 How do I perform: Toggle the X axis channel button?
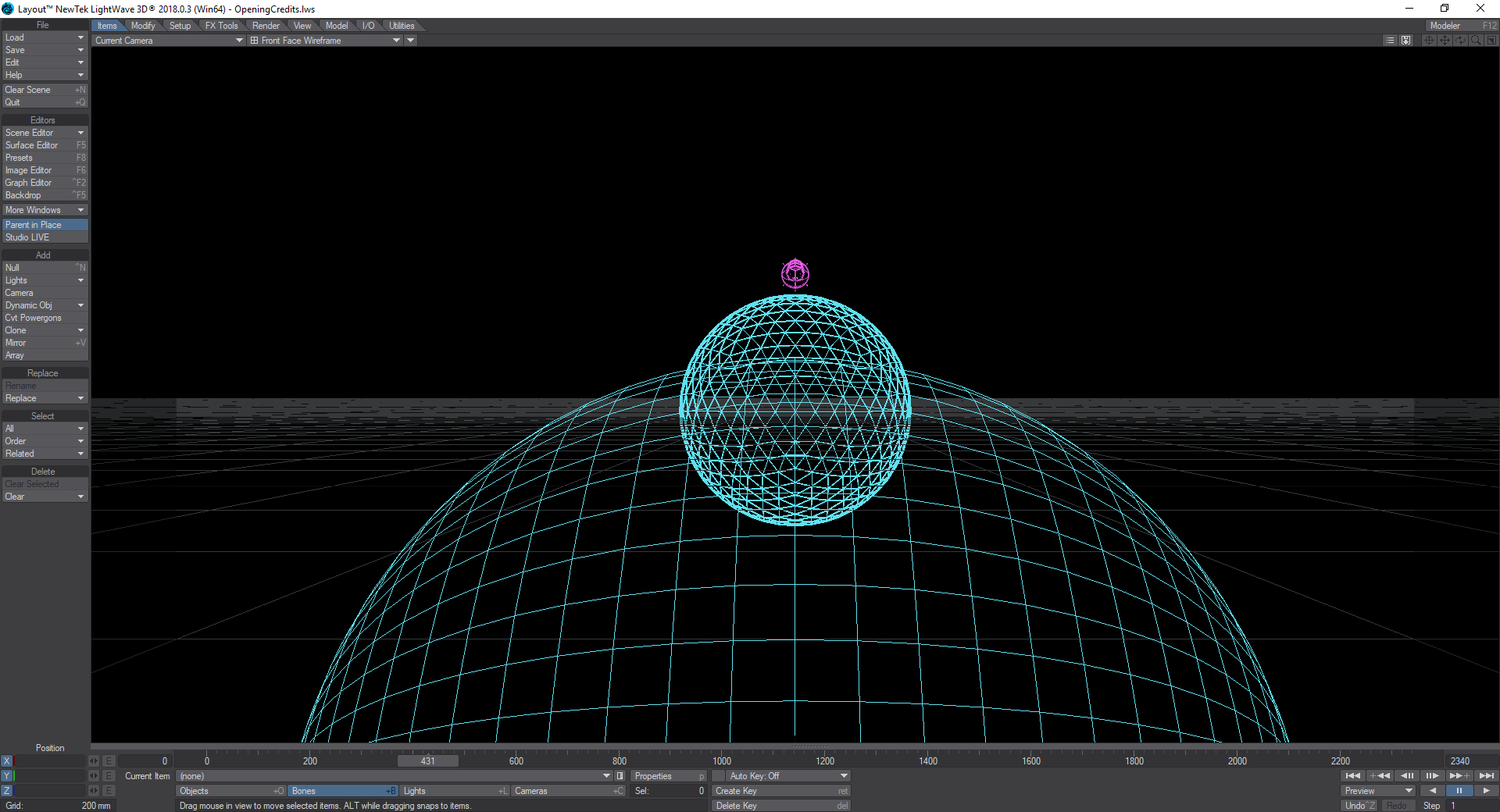click(x=7, y=761)
